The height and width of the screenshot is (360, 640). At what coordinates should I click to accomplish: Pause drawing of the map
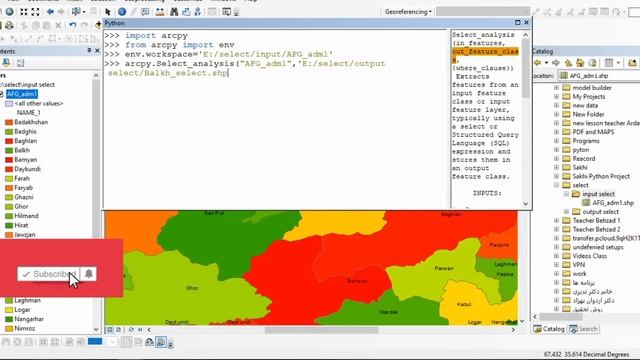(140, 329)
